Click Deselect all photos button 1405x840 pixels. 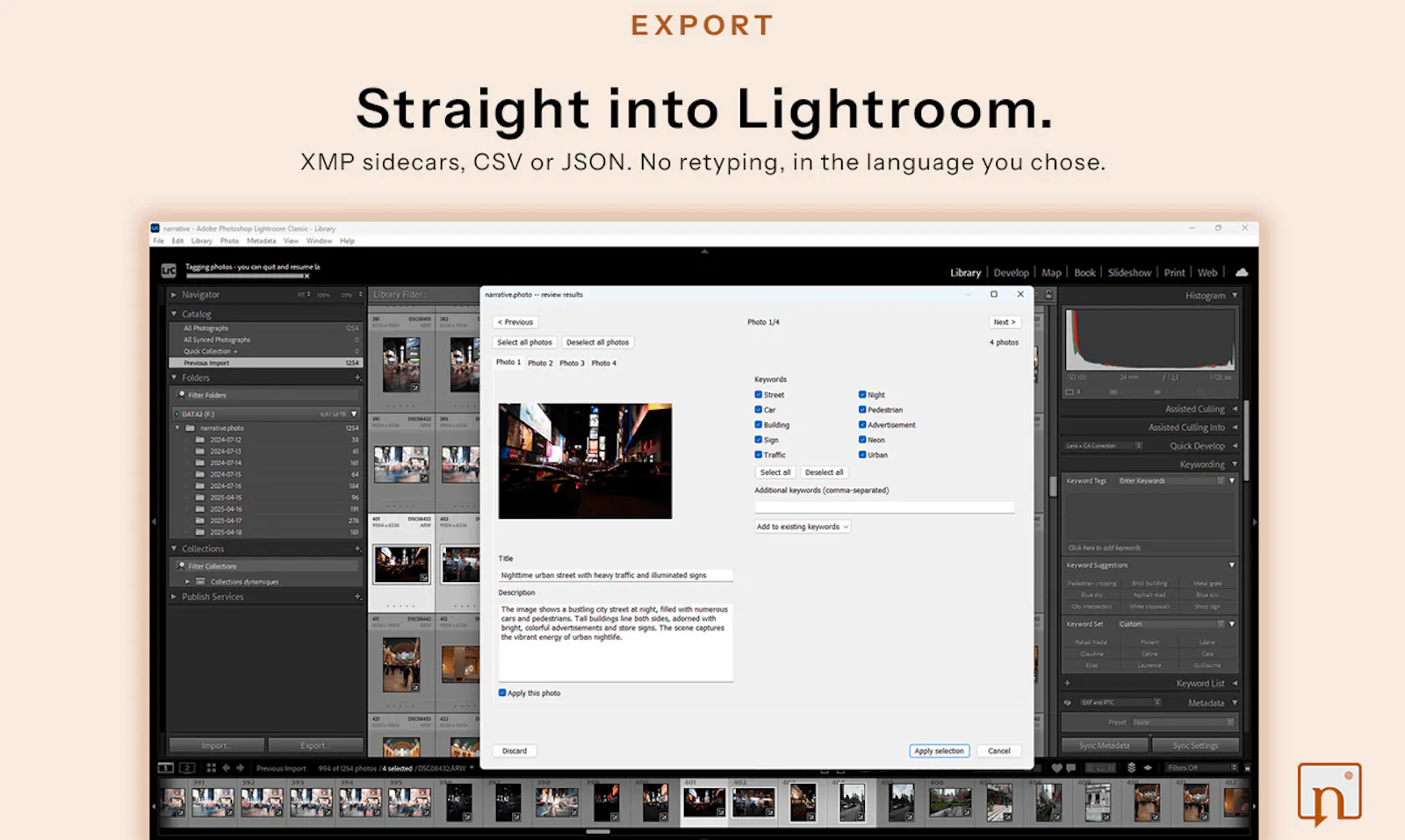pos(597,342)
